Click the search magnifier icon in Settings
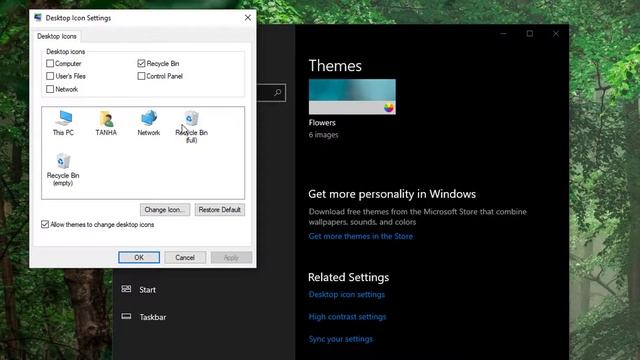 point(278,93)
